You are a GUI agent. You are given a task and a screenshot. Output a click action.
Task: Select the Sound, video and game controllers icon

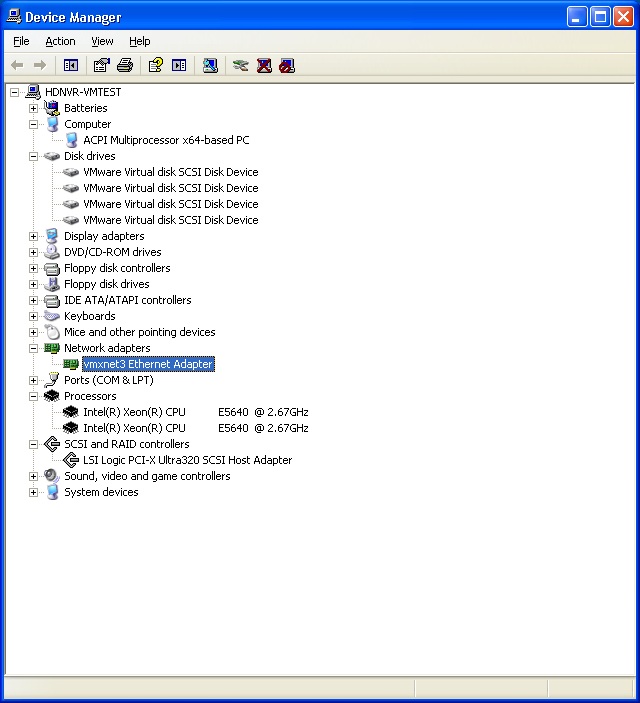click(x=52, y=476)
